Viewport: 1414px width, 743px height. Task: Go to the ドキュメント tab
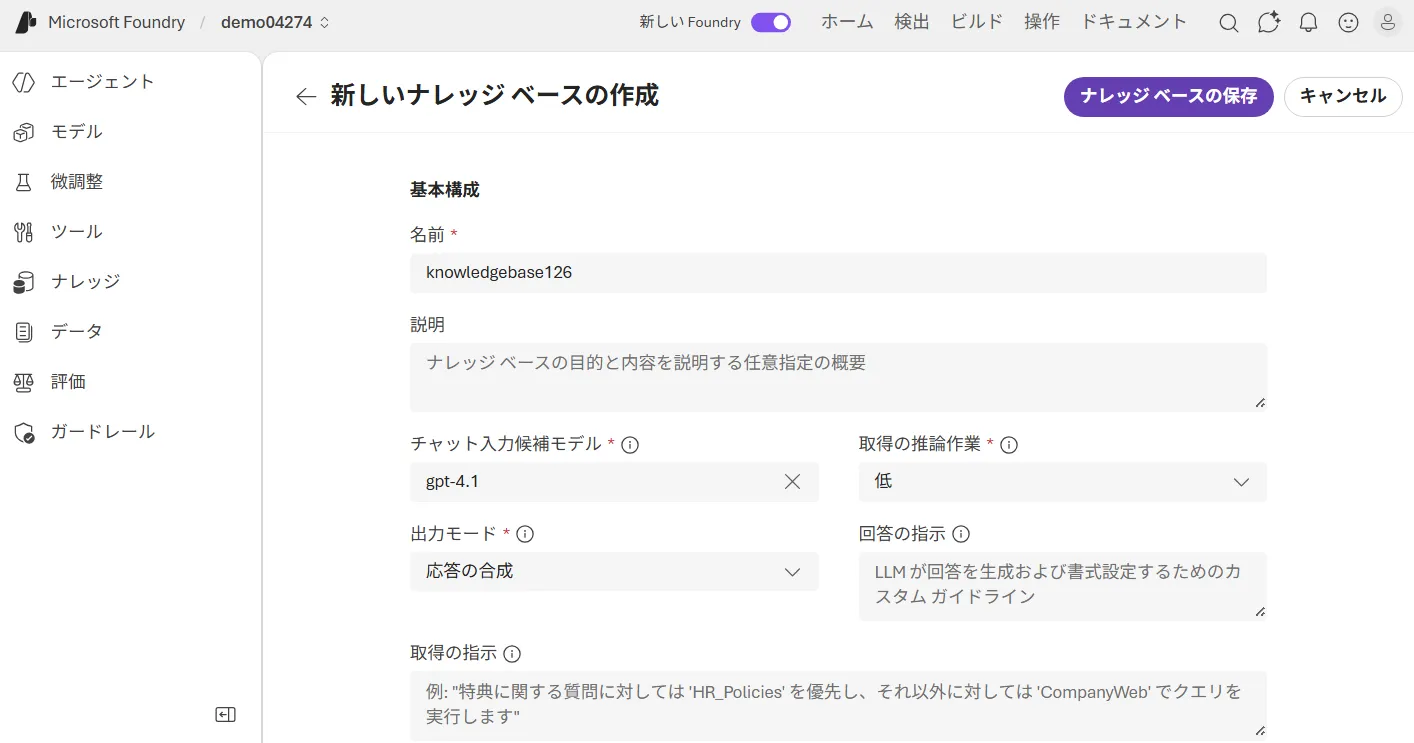[x=1134, y=22]
